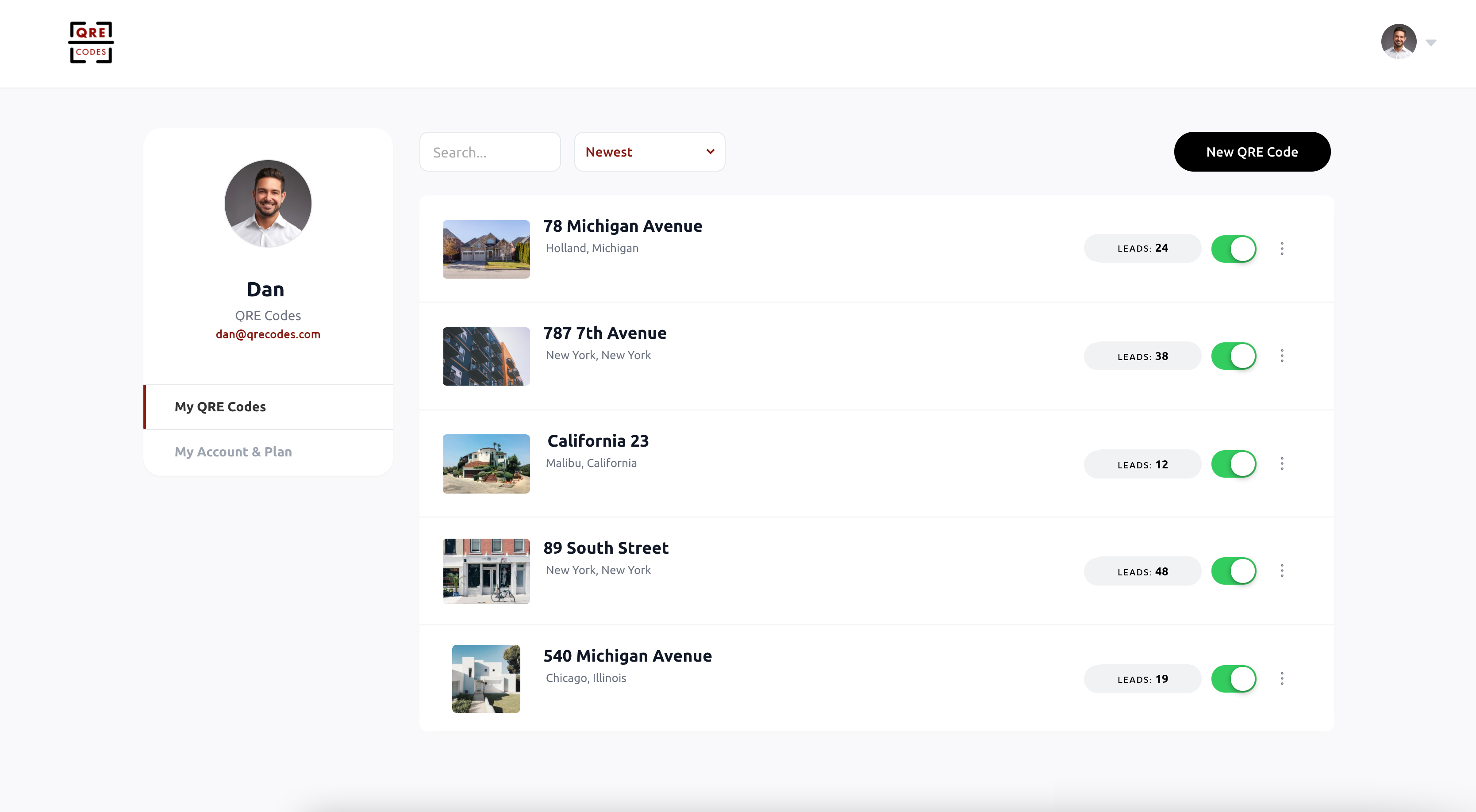Click Dan's large profile photo in sidebar
The image size is (1476, 812).
pos(268,203)
